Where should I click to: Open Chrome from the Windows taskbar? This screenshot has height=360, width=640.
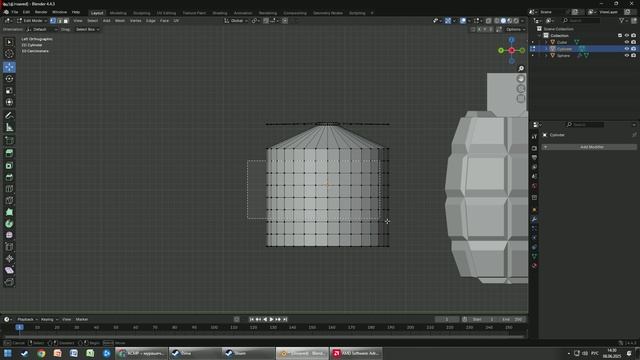(x=41, y=353)
